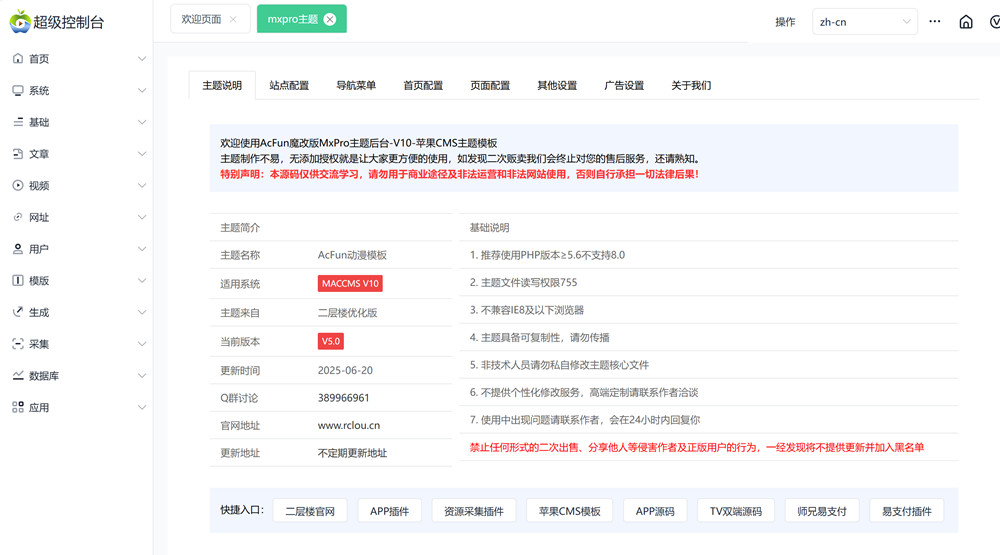Click the 用户 person icon in sidebar
This screenshot has height=555, width=1000.
click(x=18, y=249)
